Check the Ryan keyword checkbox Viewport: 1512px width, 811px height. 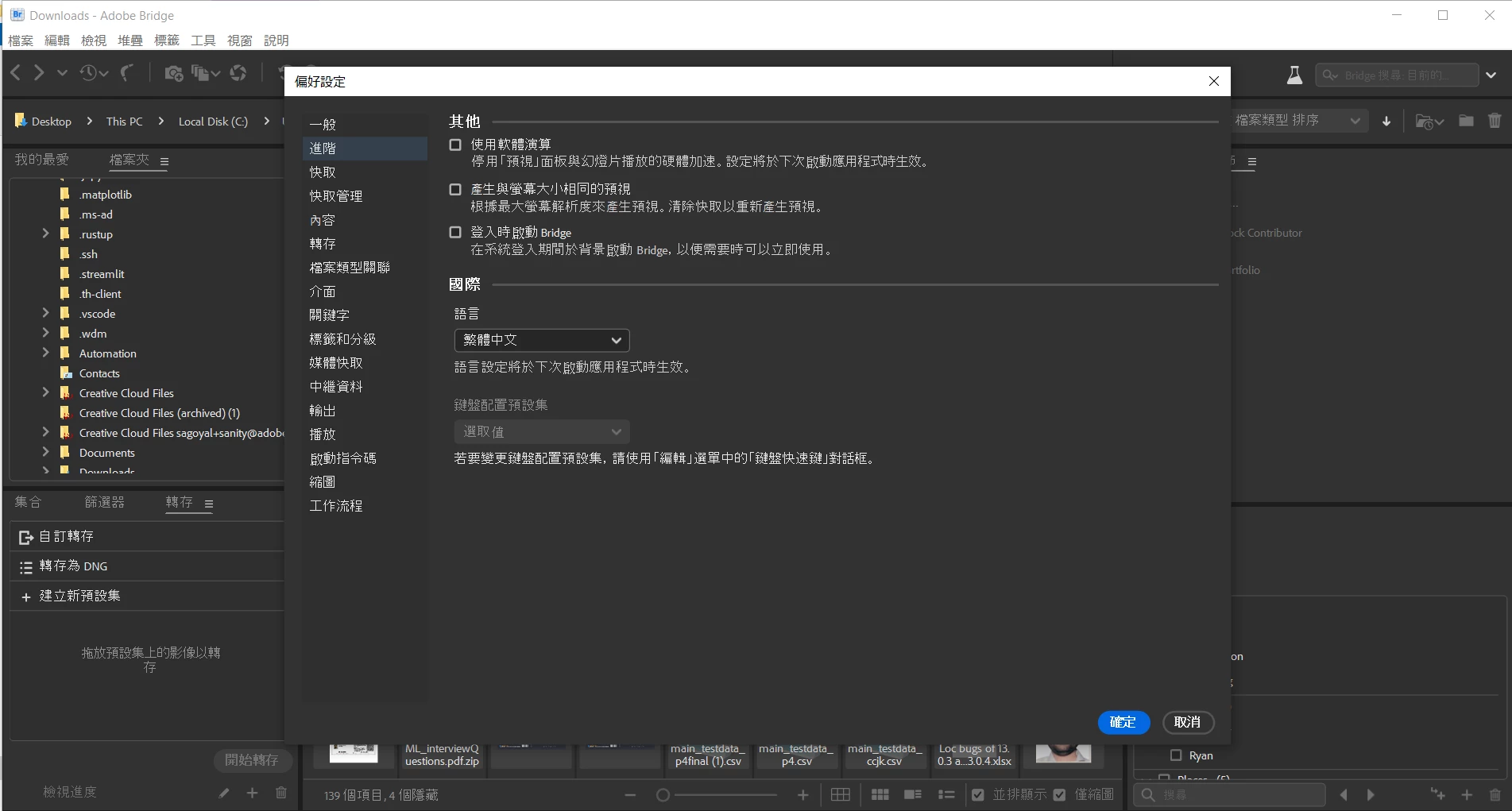click(1176, 755)
